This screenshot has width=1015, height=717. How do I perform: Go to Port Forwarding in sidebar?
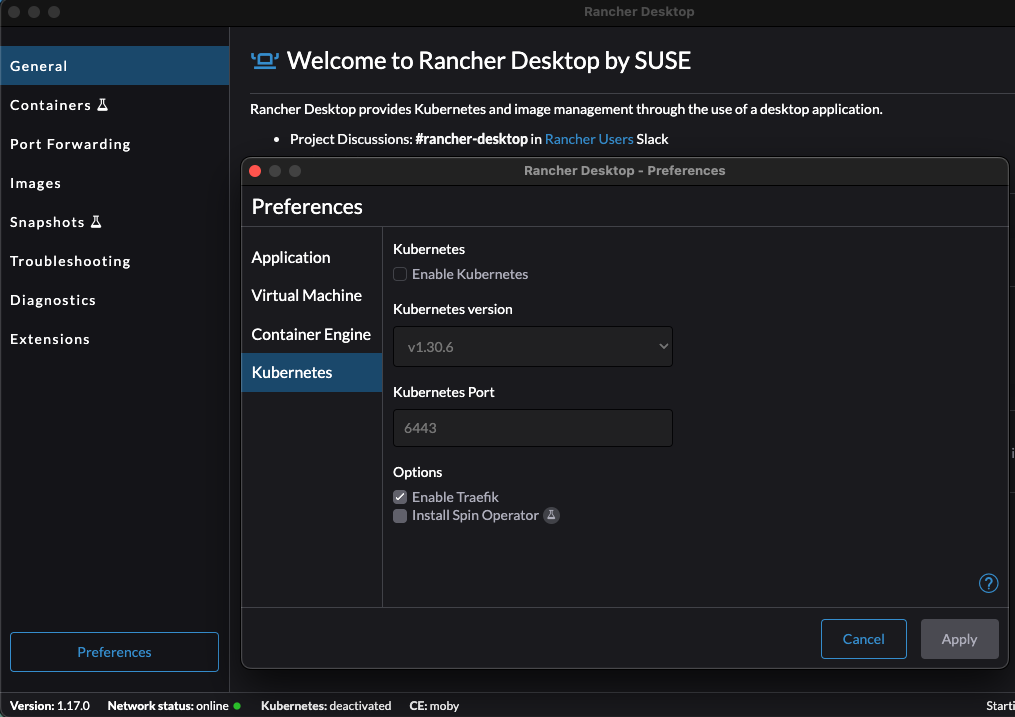click(x=70, y=144)
